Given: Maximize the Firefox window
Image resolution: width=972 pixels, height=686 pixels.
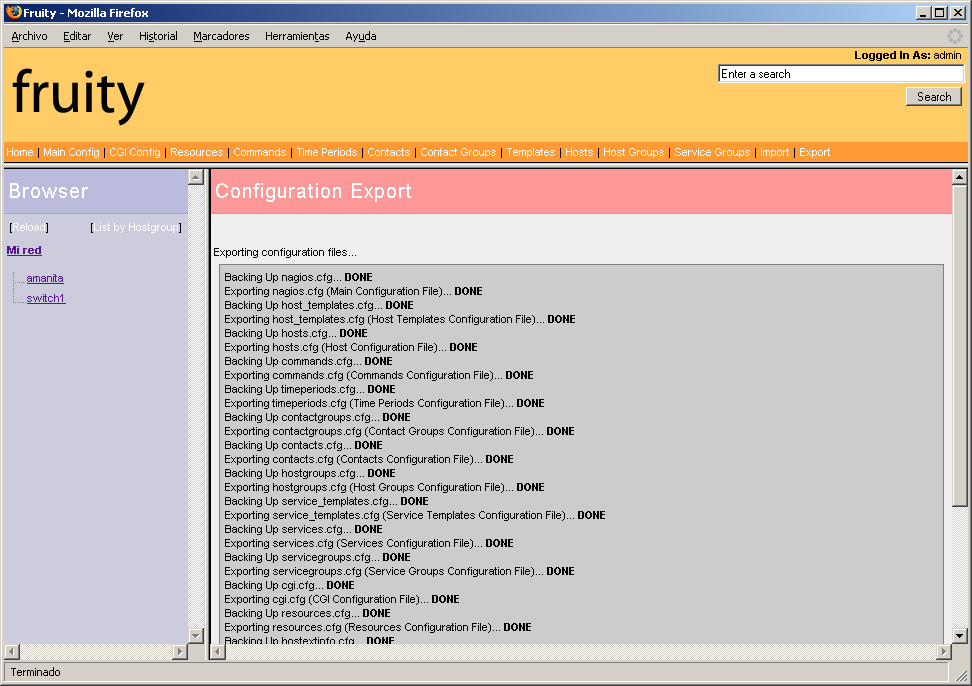Looking at the screenshot, I should 940,12.
